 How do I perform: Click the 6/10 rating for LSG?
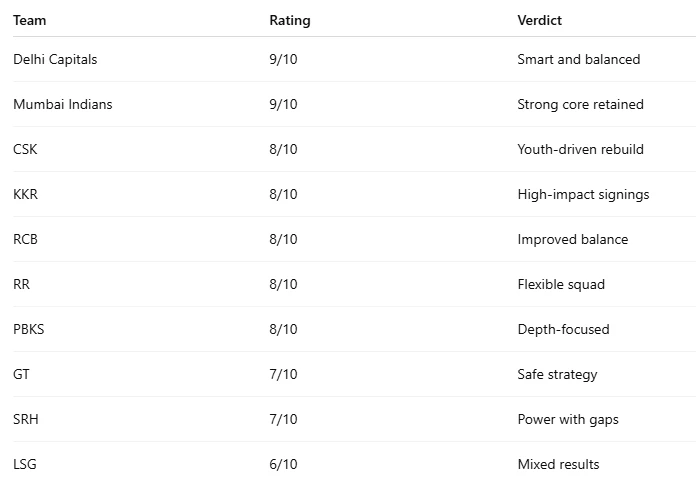pyautogui.click(x=283, y=464)
